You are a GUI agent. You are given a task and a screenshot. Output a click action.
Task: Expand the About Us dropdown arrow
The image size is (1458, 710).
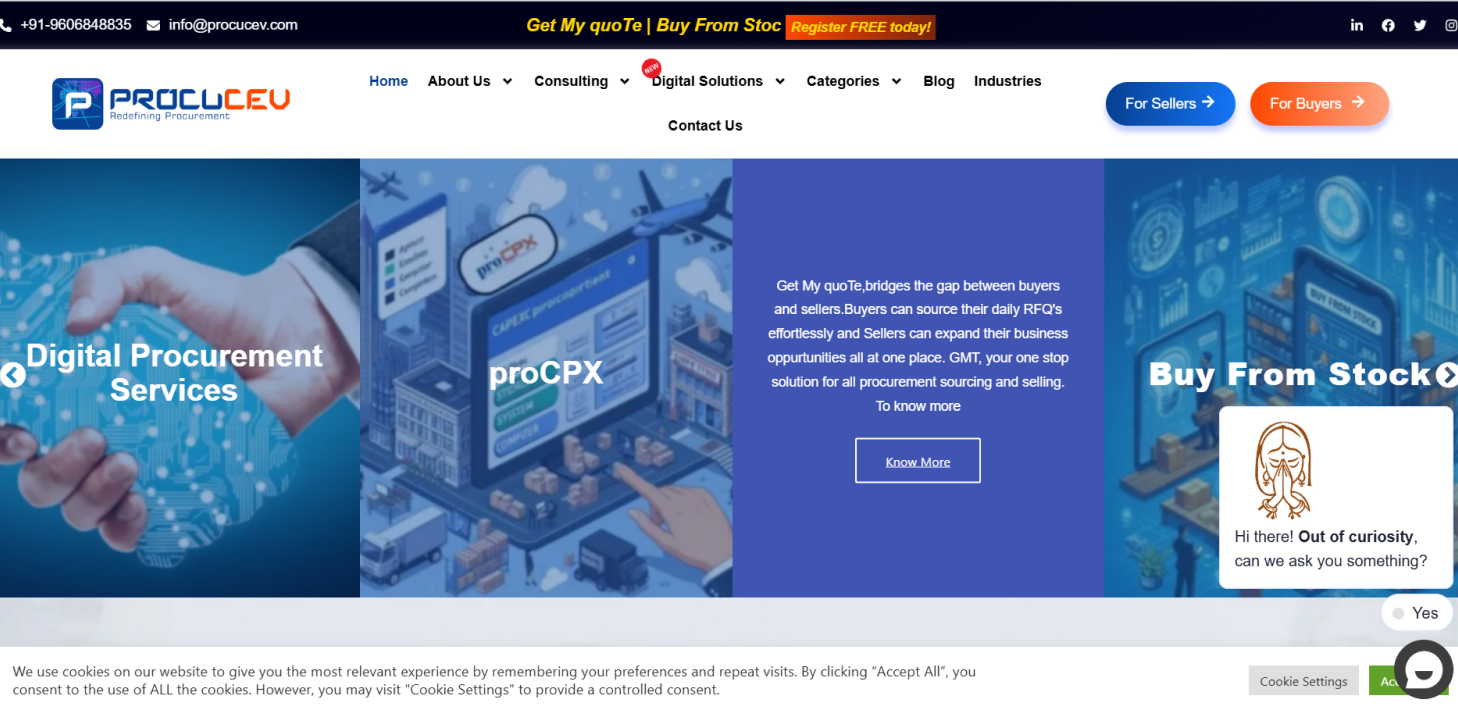tap(507, 81)
